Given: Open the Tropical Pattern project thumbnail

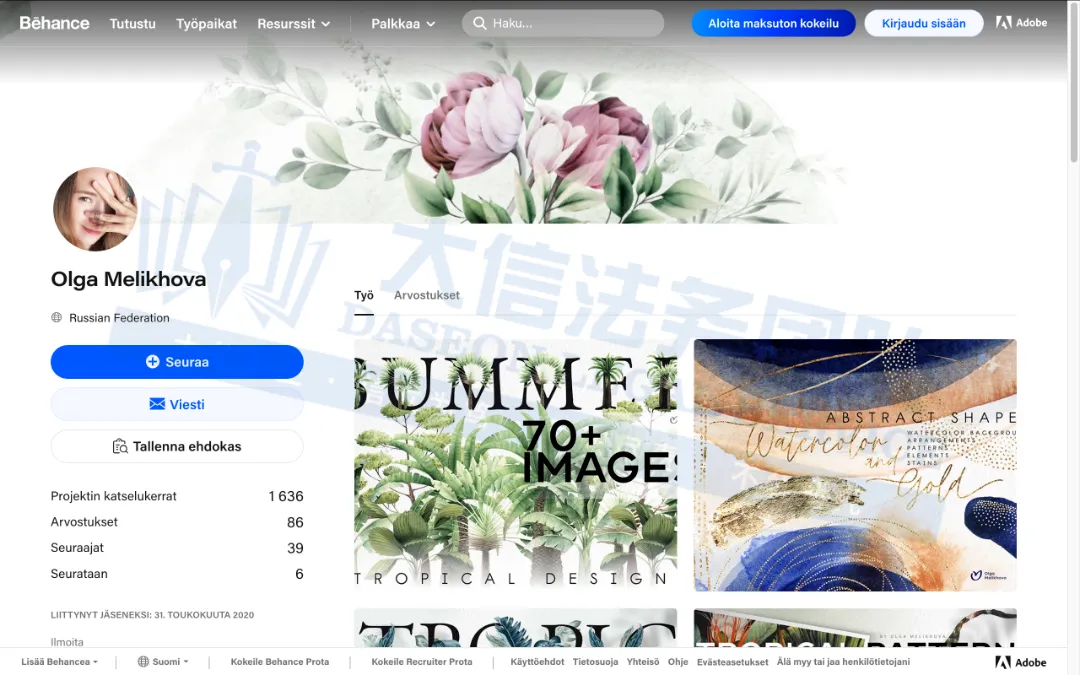Looking at the screenshot, I should (855, 627).
